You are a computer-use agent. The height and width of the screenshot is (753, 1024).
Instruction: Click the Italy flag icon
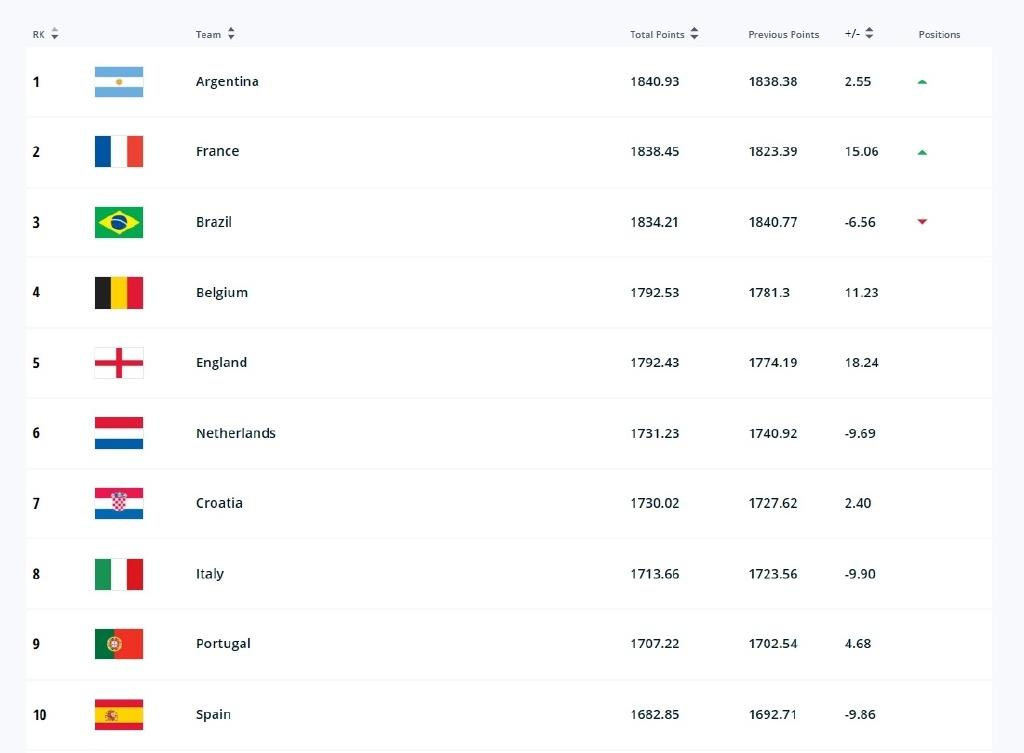tap(119, 574)
